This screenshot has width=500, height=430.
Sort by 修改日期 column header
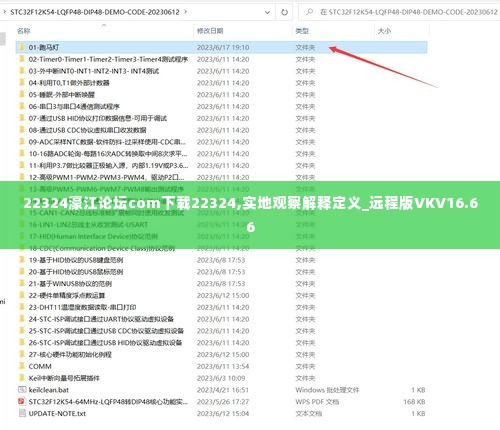pos(210,31)
